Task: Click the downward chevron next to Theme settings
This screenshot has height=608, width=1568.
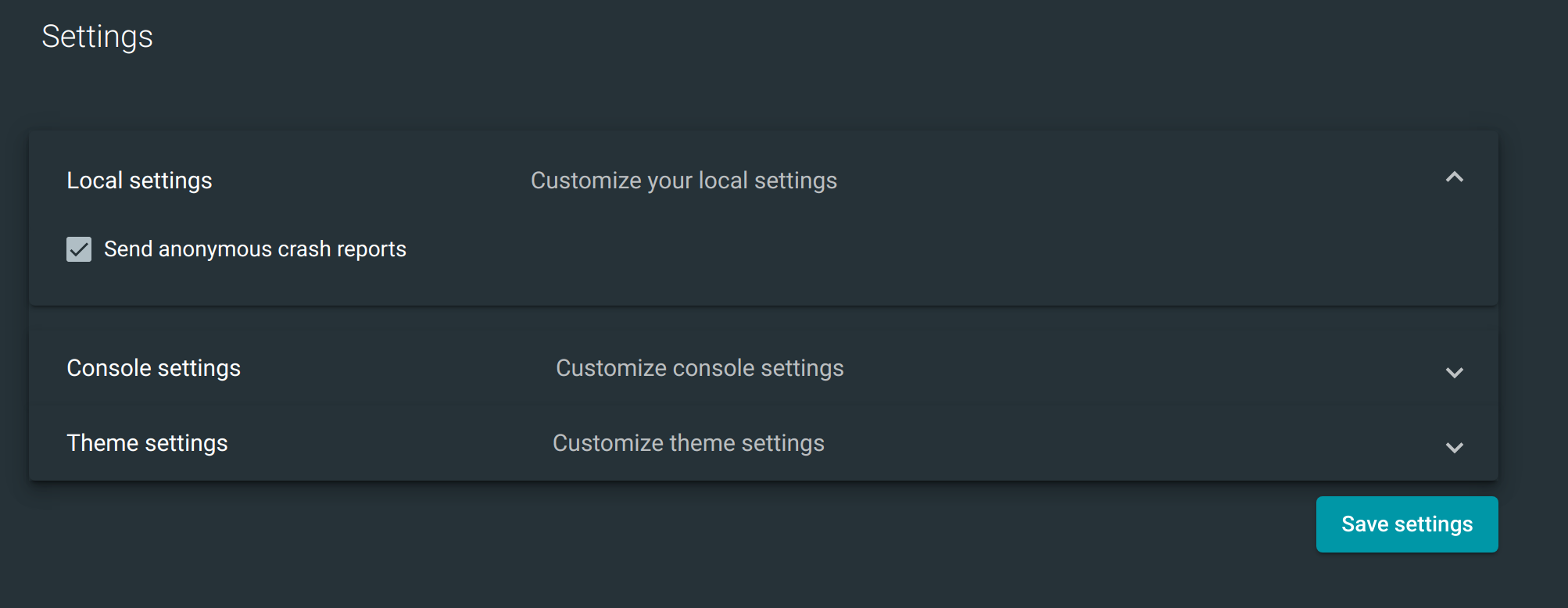Action: point(1455,448)
